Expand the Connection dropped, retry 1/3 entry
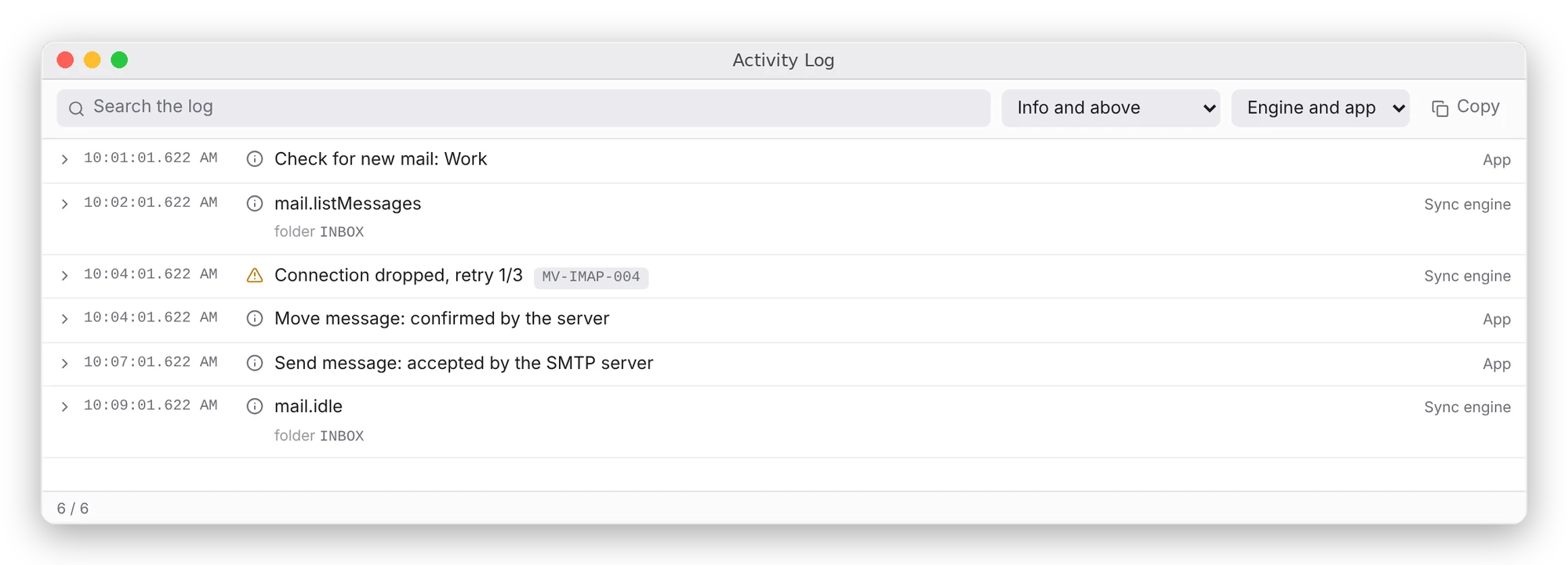This screenshot has height=565, width=1568. click(64, 275)
